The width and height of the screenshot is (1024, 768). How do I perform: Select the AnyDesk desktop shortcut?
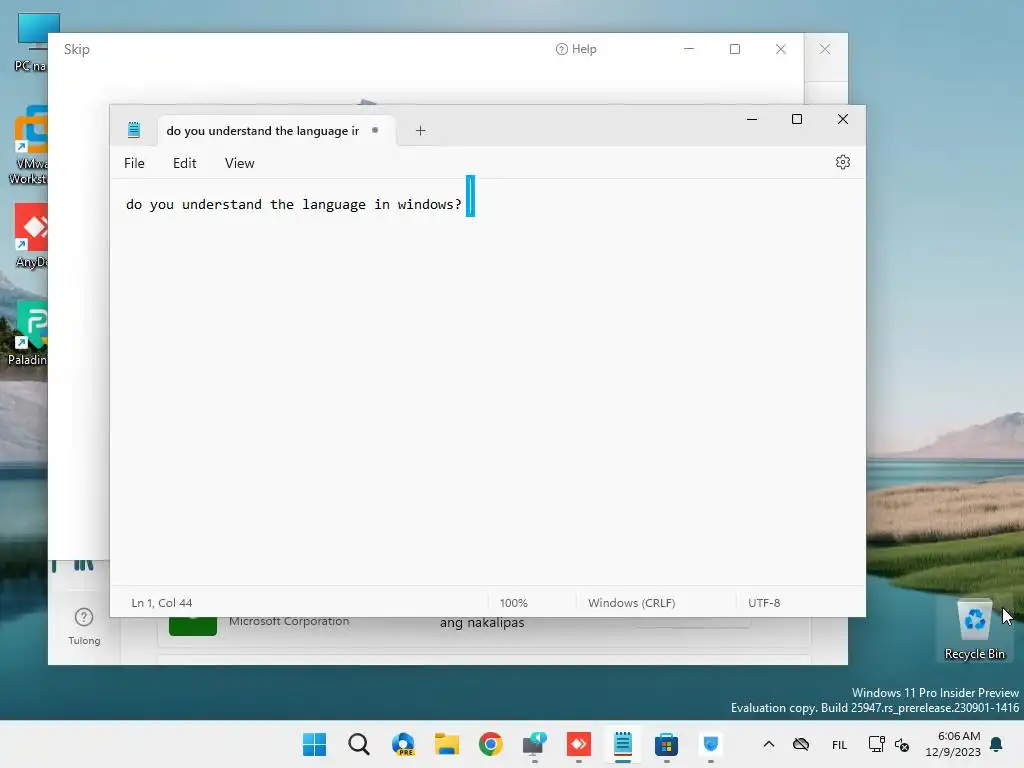[30, 235]
